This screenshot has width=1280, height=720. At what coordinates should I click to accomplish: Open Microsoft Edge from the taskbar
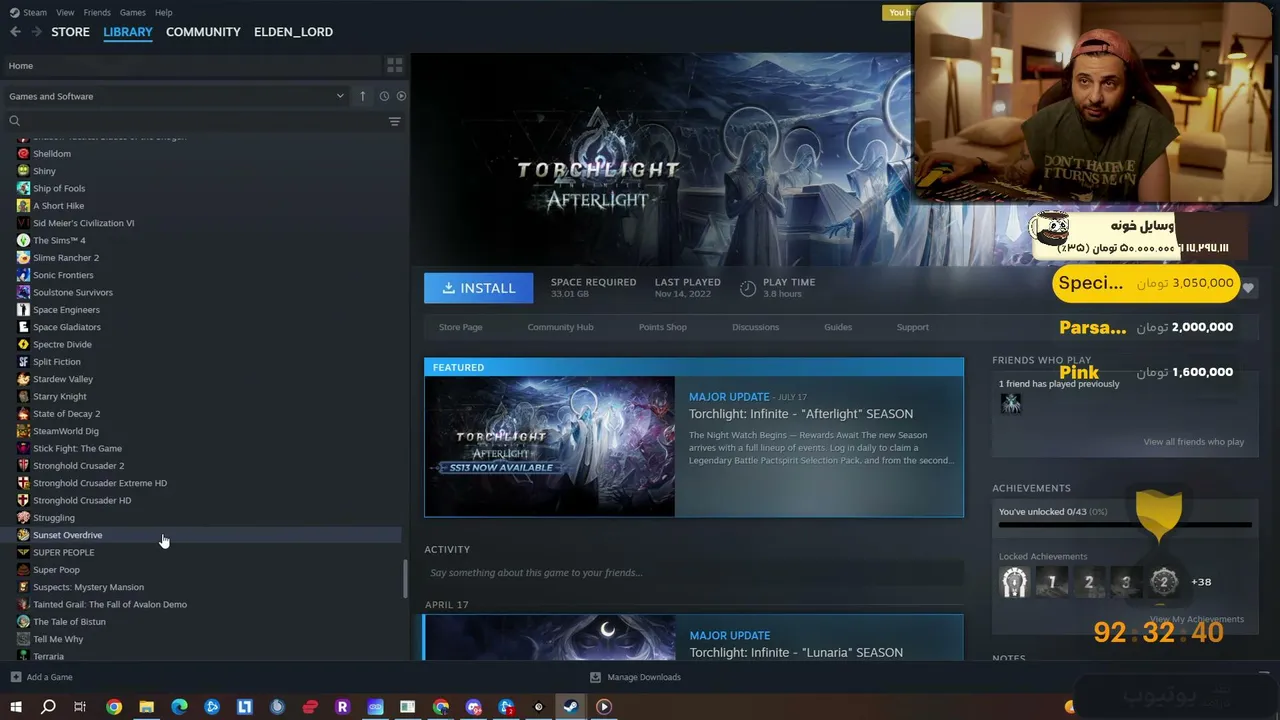coord(179,707)
